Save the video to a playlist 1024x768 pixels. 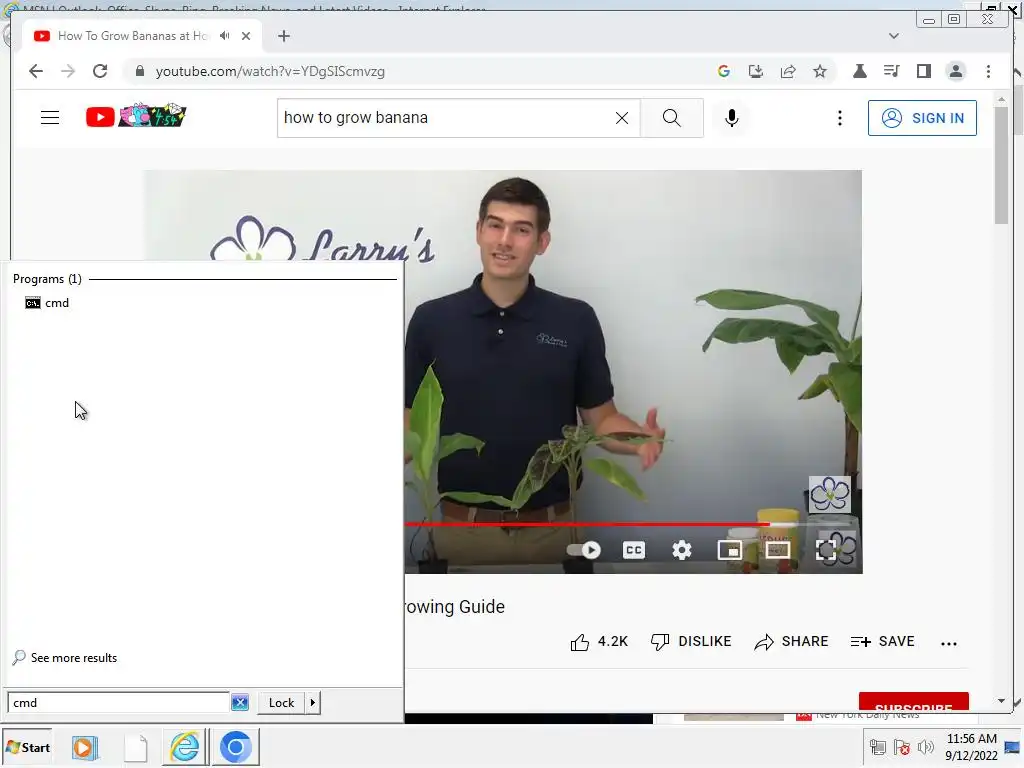[x=882, y=642]
